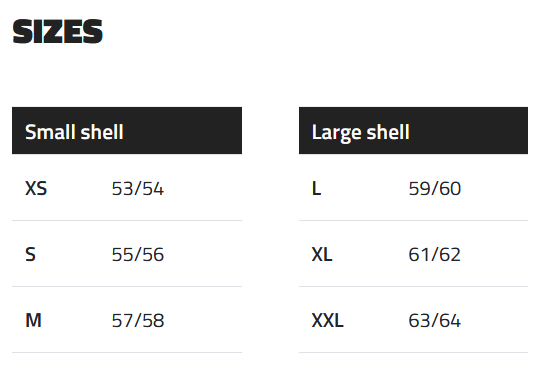Click the SIZES heading

pyautogui.click(x=57, y=31)
